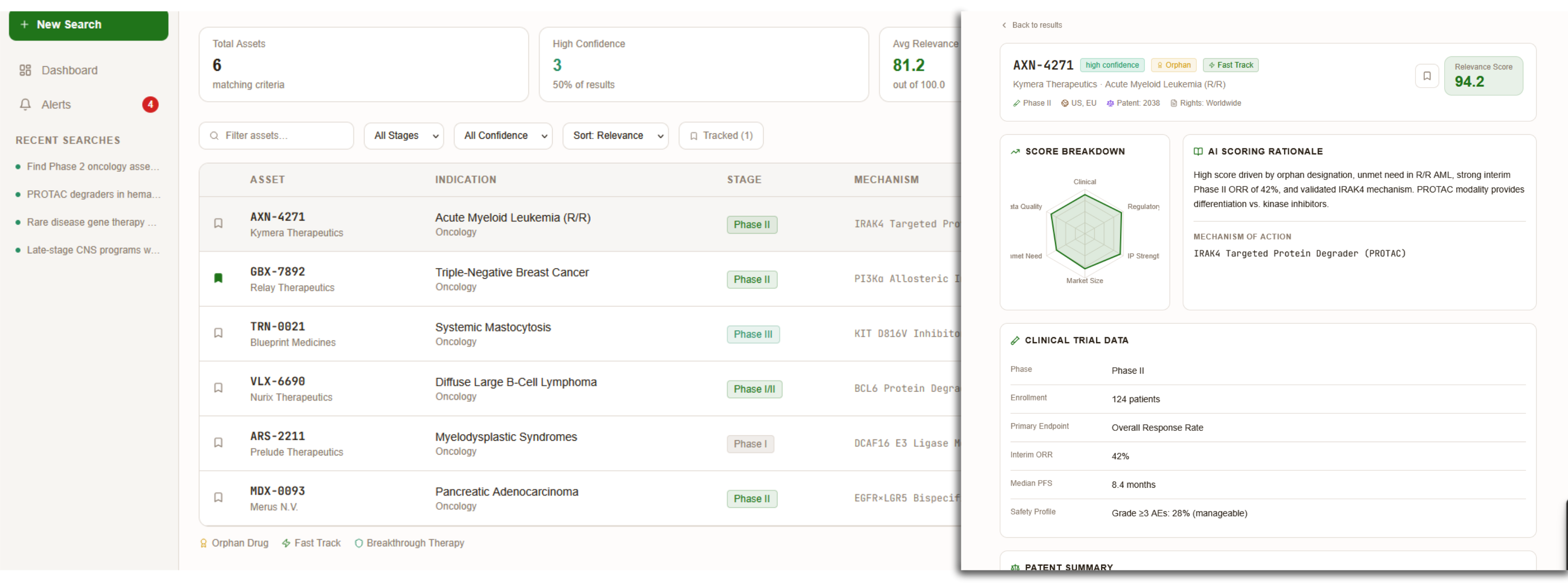Click the Clinical Trial Data pencil icon
This screenshot has height=583, width=1568.
[x=1015, y=340]
